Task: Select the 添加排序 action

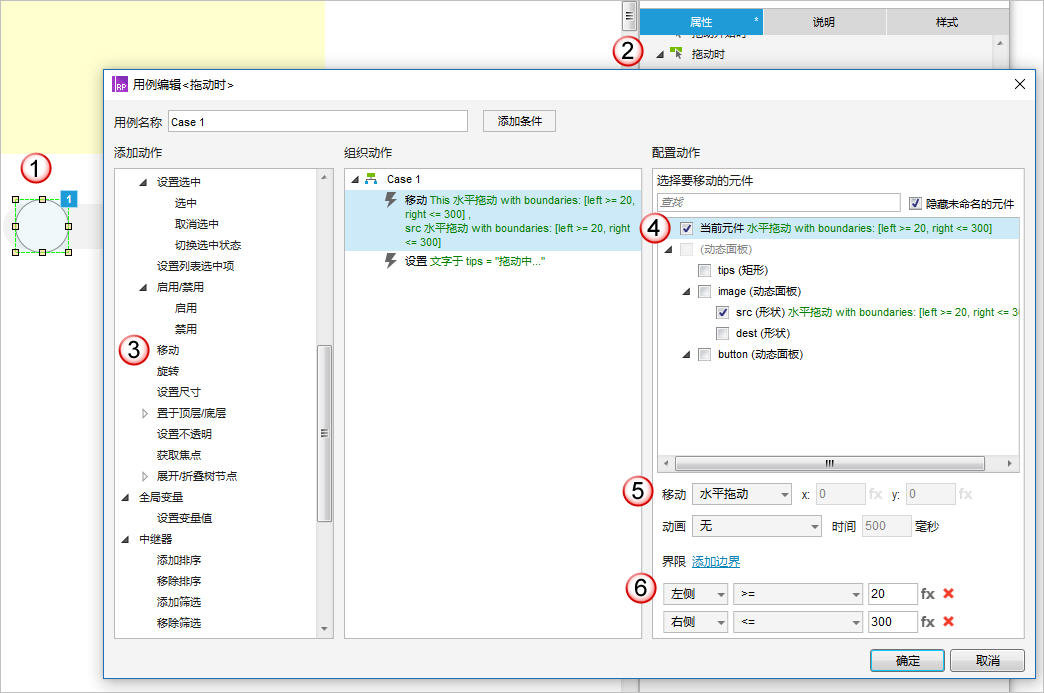Action: [x=178, y=560]
